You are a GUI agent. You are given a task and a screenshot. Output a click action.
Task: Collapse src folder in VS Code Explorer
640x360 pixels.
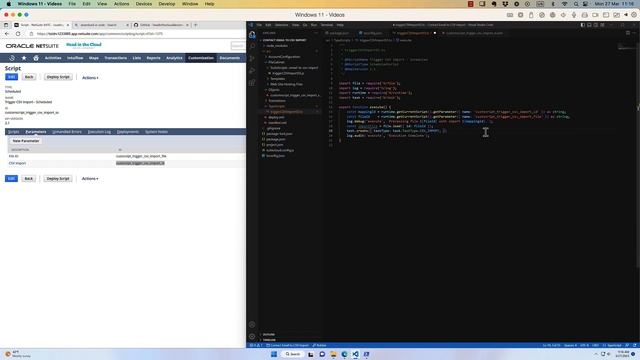pyautogui.click(x=268, y=51)
